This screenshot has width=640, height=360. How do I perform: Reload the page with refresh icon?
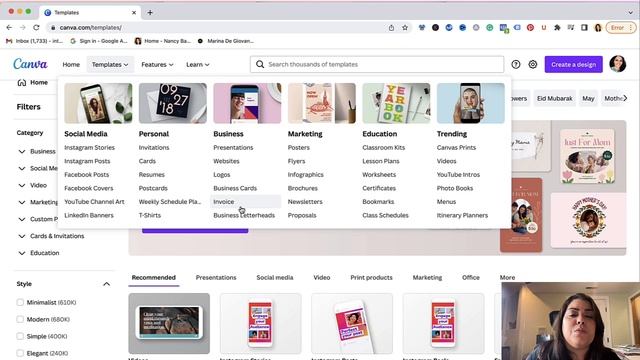pos(36,27)
